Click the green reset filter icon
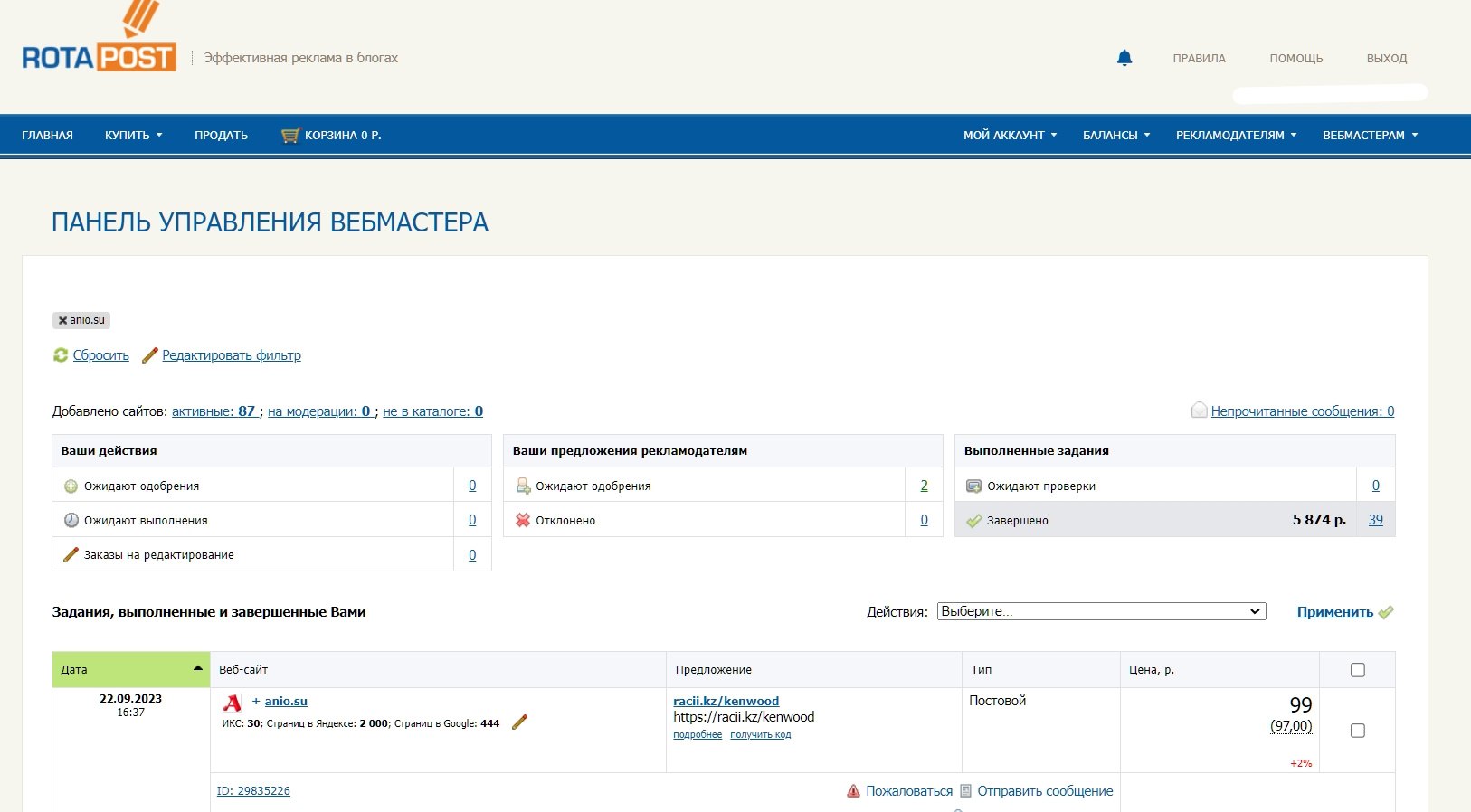This screenshot has width=1471, height=812. 61,355
